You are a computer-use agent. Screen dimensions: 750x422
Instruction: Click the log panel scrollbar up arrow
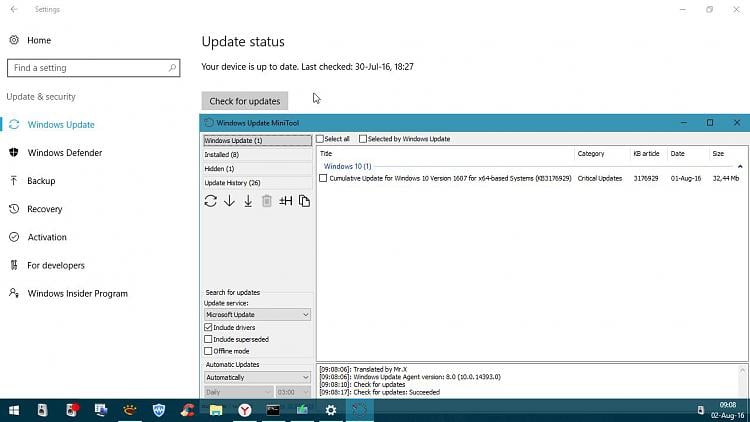coord(742,370)
